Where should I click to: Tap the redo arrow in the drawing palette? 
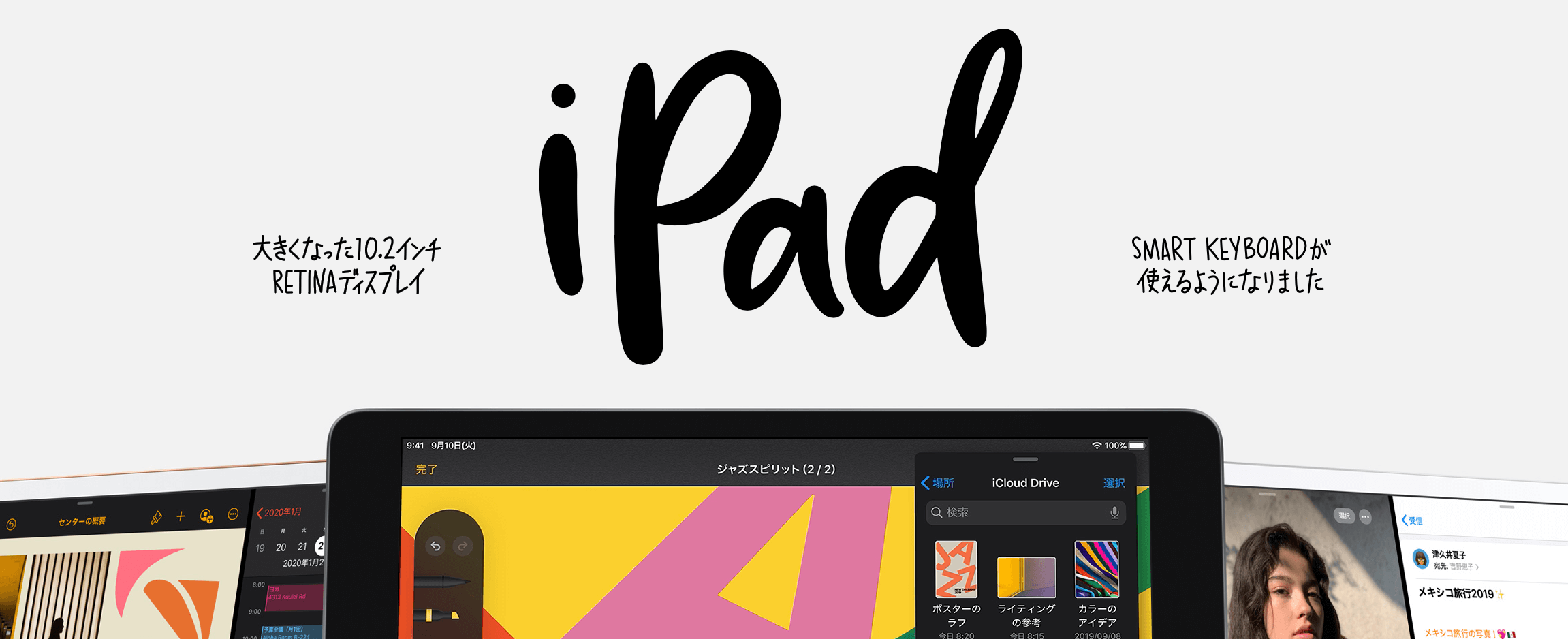point(462,546)
